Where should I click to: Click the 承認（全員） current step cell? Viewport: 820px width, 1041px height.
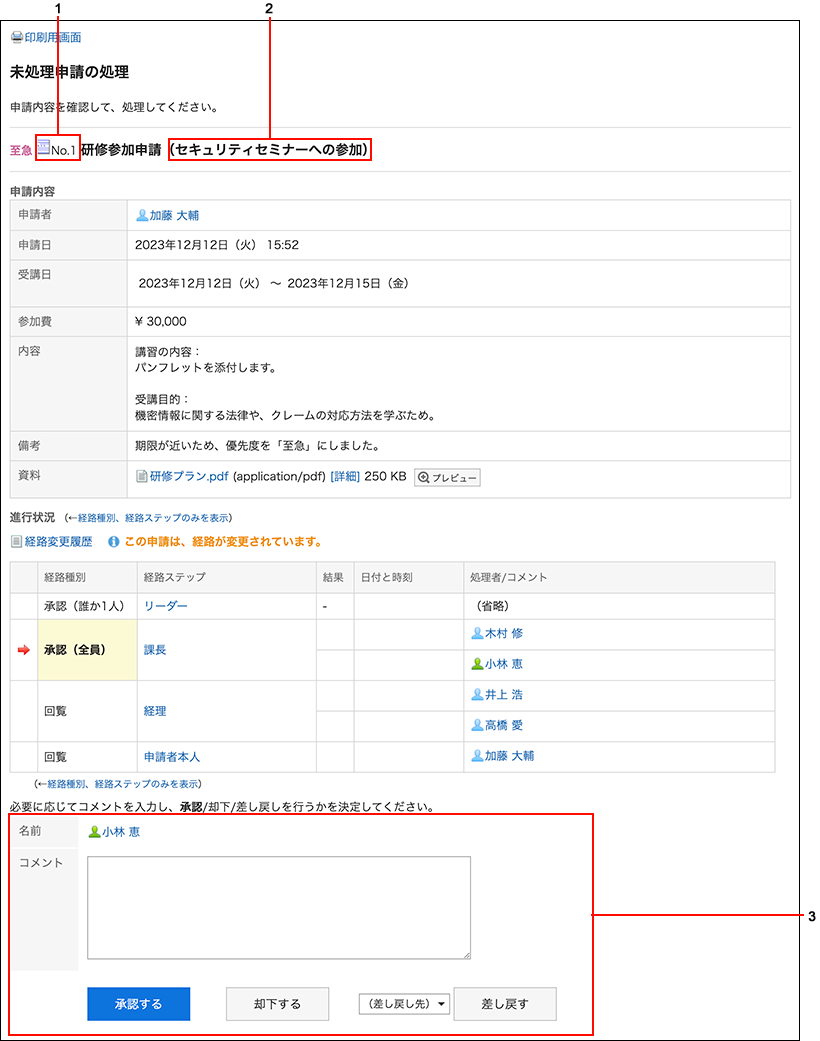tap(88, 650)
